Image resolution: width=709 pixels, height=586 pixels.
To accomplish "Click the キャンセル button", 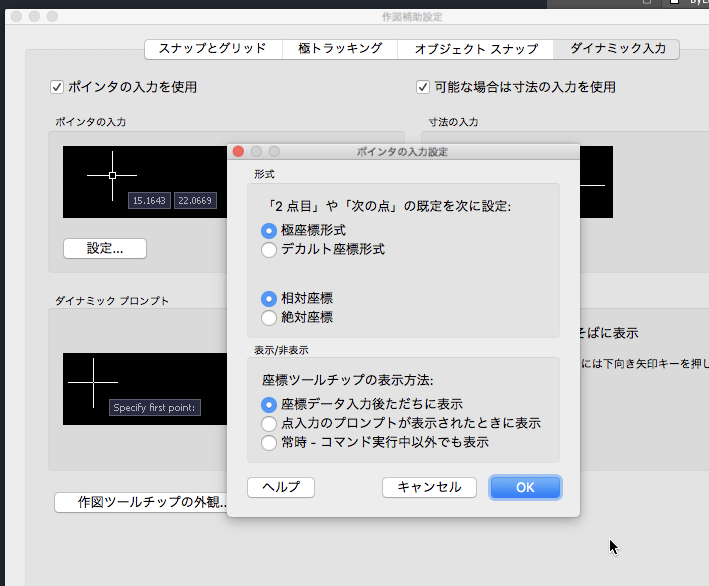I will click(429, 487).
